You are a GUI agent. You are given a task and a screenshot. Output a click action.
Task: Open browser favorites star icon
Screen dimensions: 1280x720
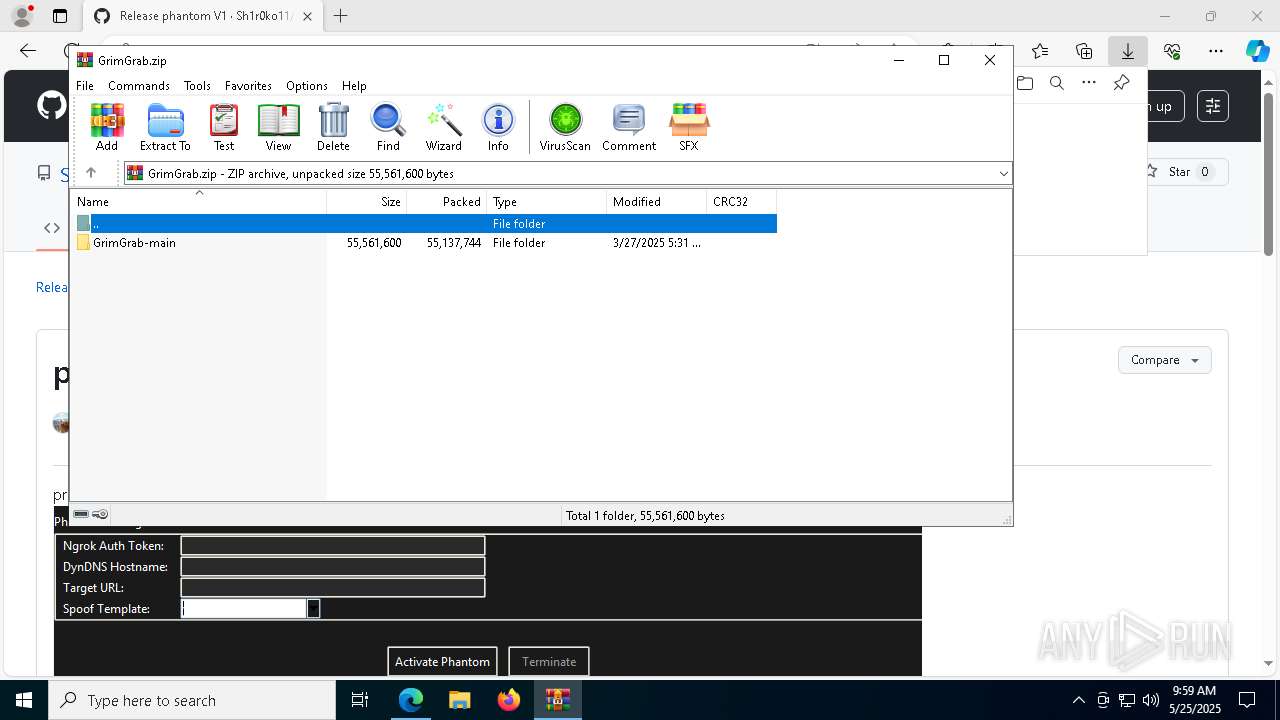coord(1040,51)
